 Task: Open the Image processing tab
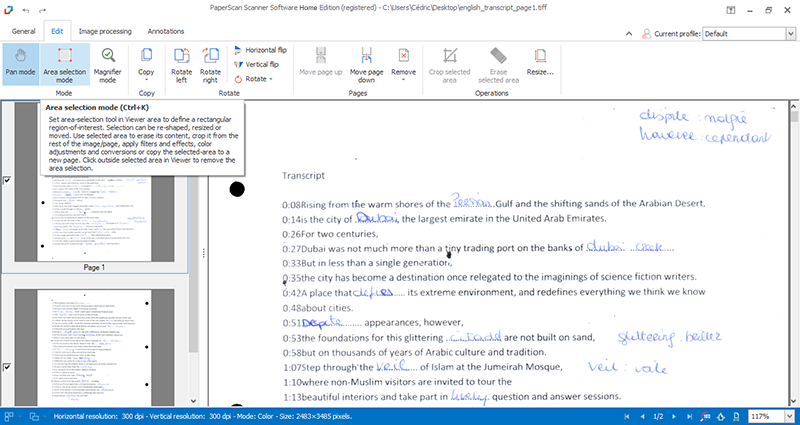coord(105,31)
